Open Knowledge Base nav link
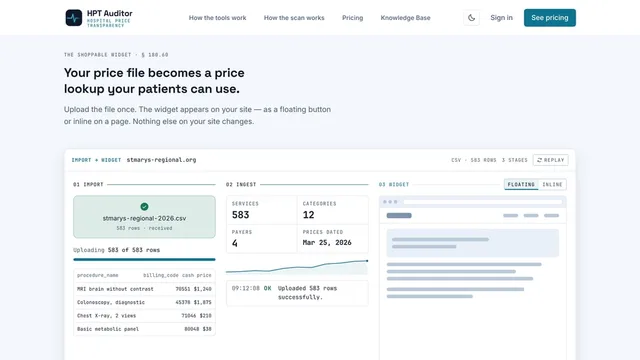640x360 pixels. coord(405,18)
